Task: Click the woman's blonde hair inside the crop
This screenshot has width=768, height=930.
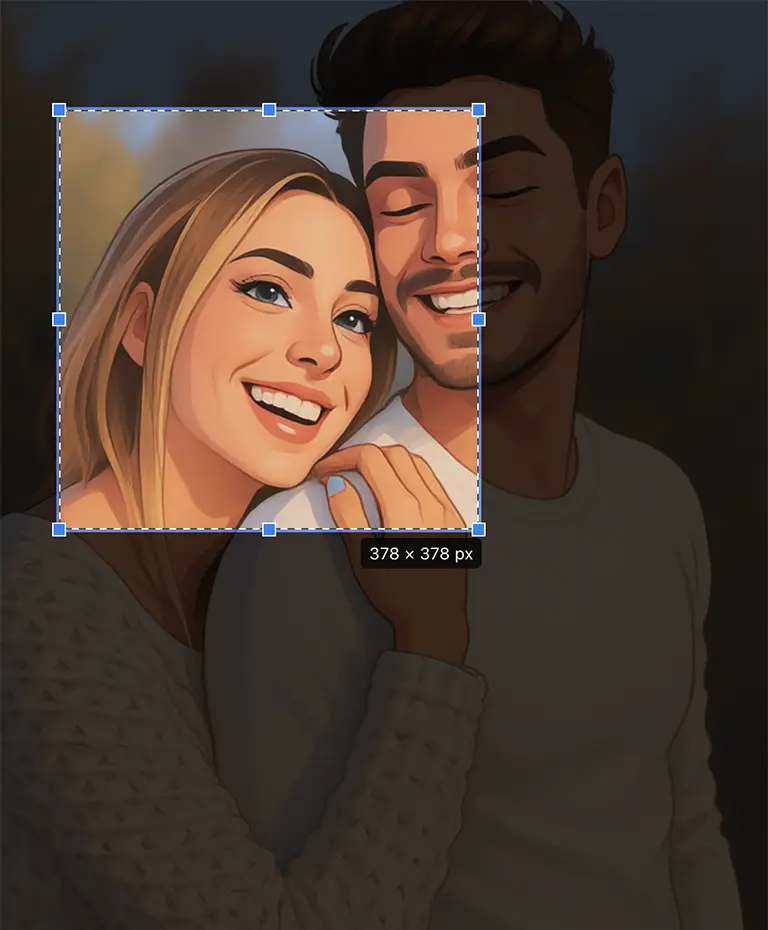Action: 120,380
